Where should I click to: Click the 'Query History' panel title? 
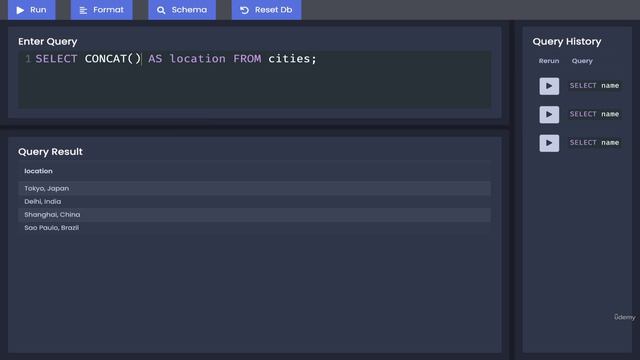(x=567, y=41)
